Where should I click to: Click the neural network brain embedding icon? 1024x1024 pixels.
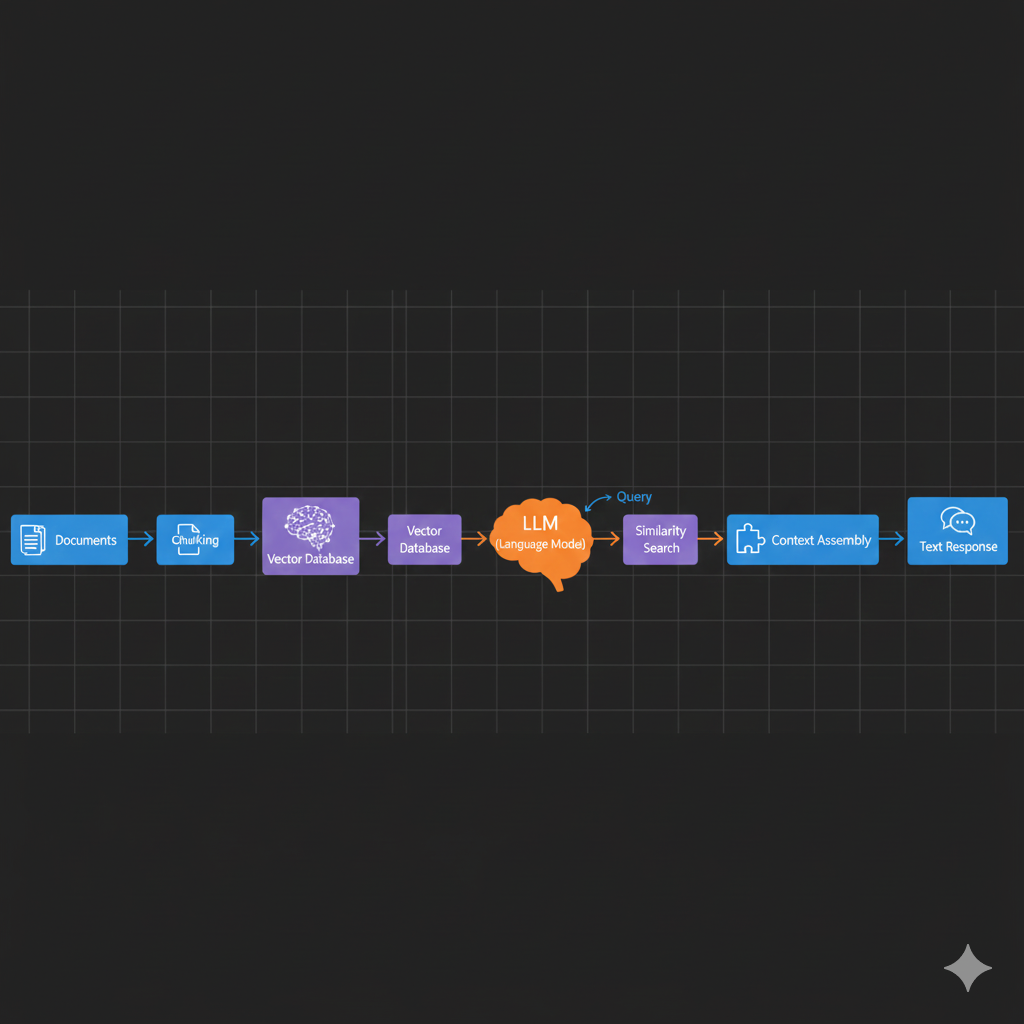310,525
